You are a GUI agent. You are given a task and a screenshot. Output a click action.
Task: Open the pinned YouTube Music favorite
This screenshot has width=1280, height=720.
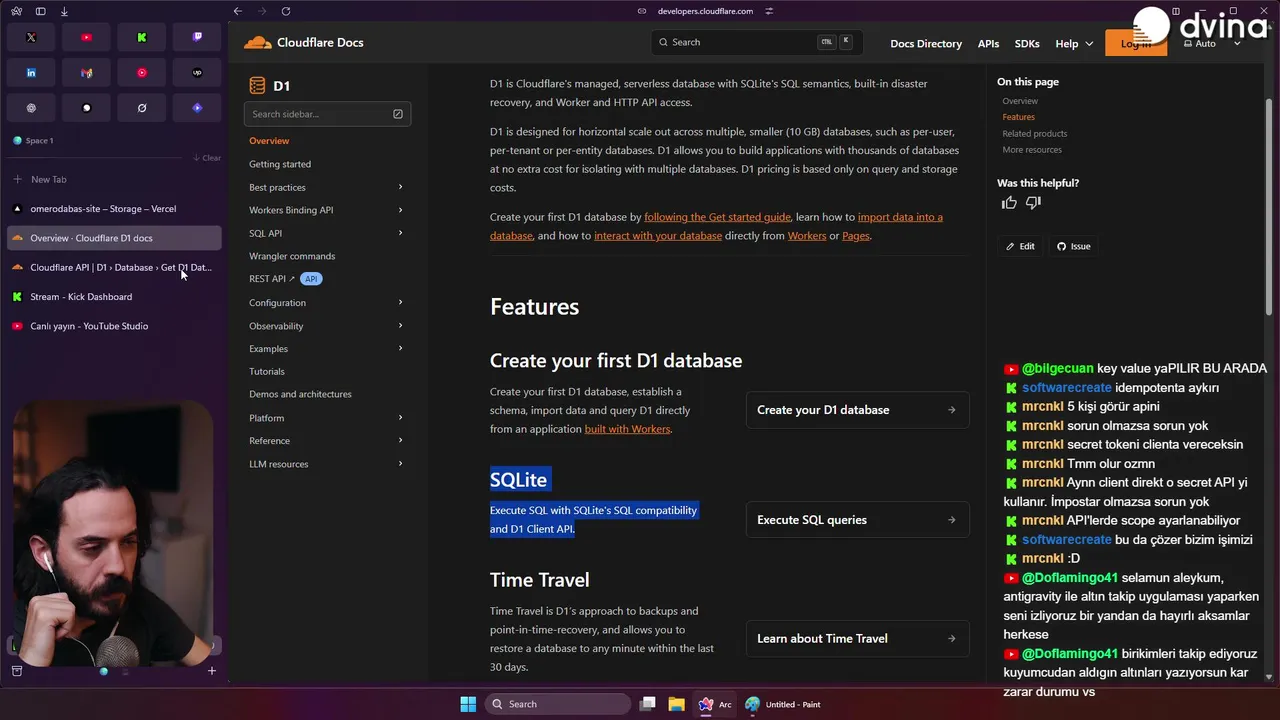(142, 72)
